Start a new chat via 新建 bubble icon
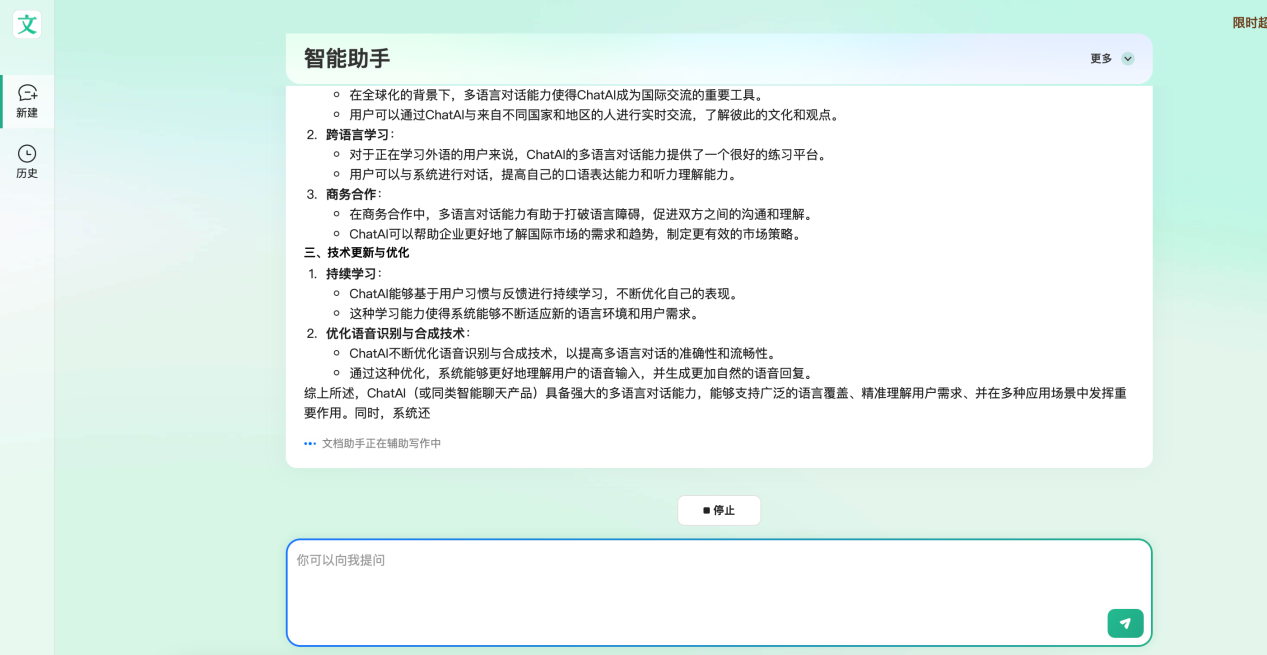The image size is (1267, 655). pyautogui.click(x=27, y=92)
